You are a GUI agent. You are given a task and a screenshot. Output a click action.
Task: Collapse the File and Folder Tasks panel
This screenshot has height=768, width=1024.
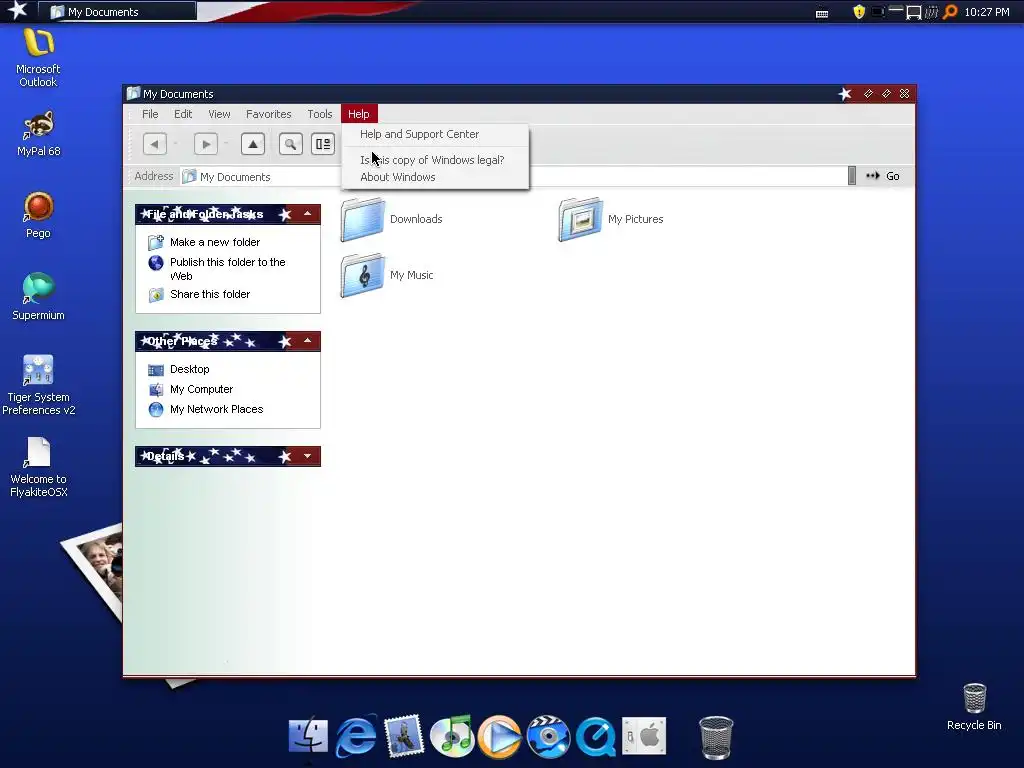pyautogui.click(x=308, y=214)
